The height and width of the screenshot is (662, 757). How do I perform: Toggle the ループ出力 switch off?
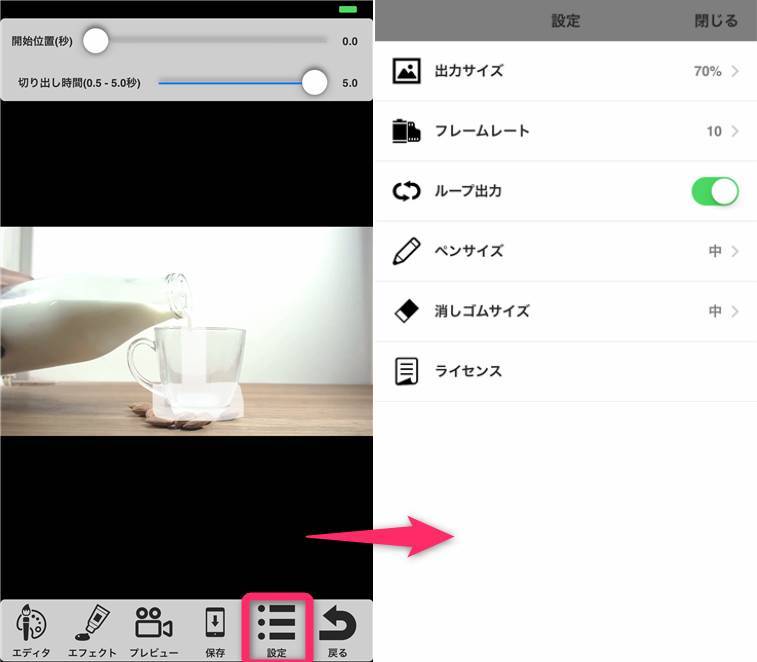pos(715,191)
